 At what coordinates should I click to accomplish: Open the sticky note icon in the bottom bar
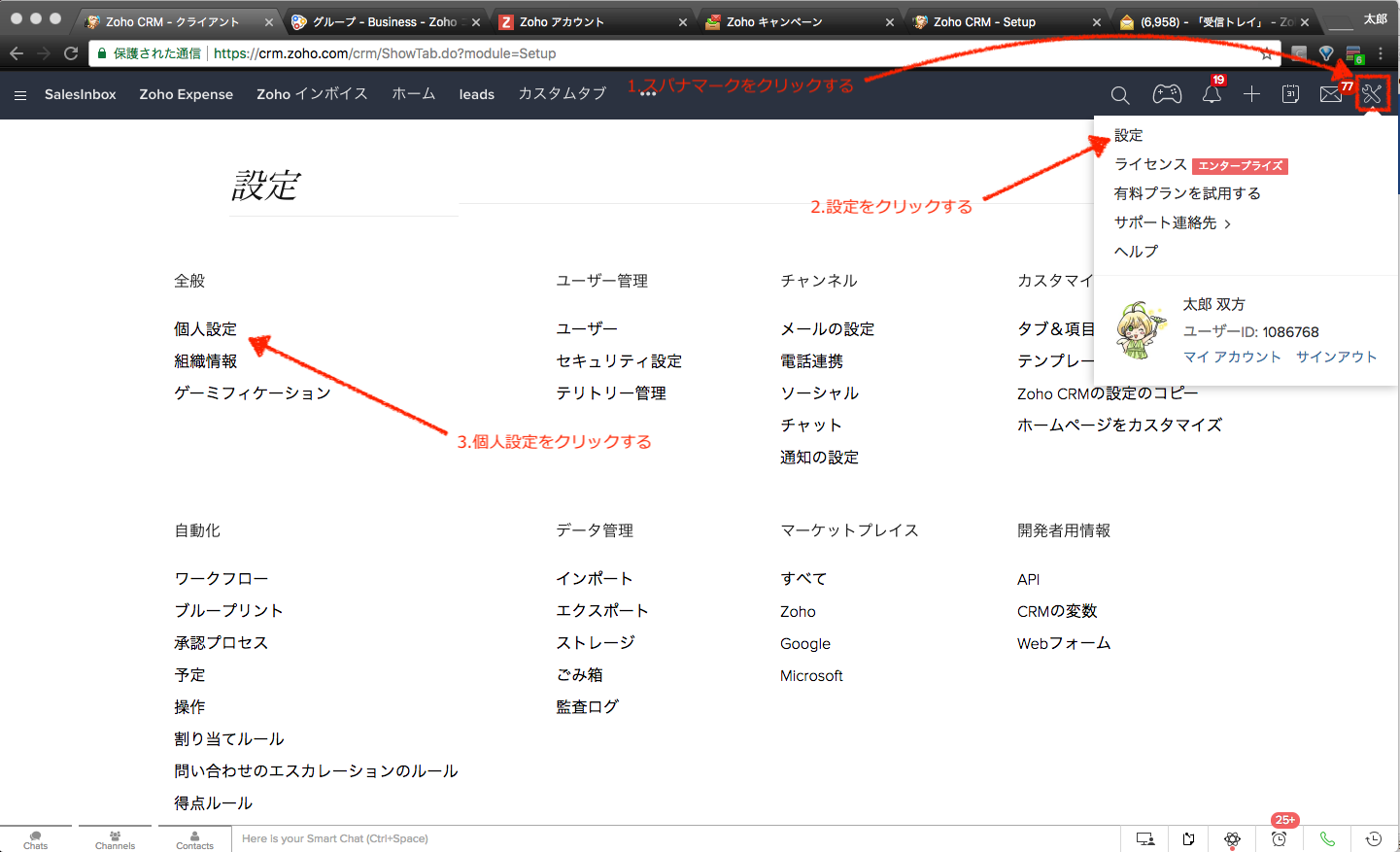[1188, 839]
